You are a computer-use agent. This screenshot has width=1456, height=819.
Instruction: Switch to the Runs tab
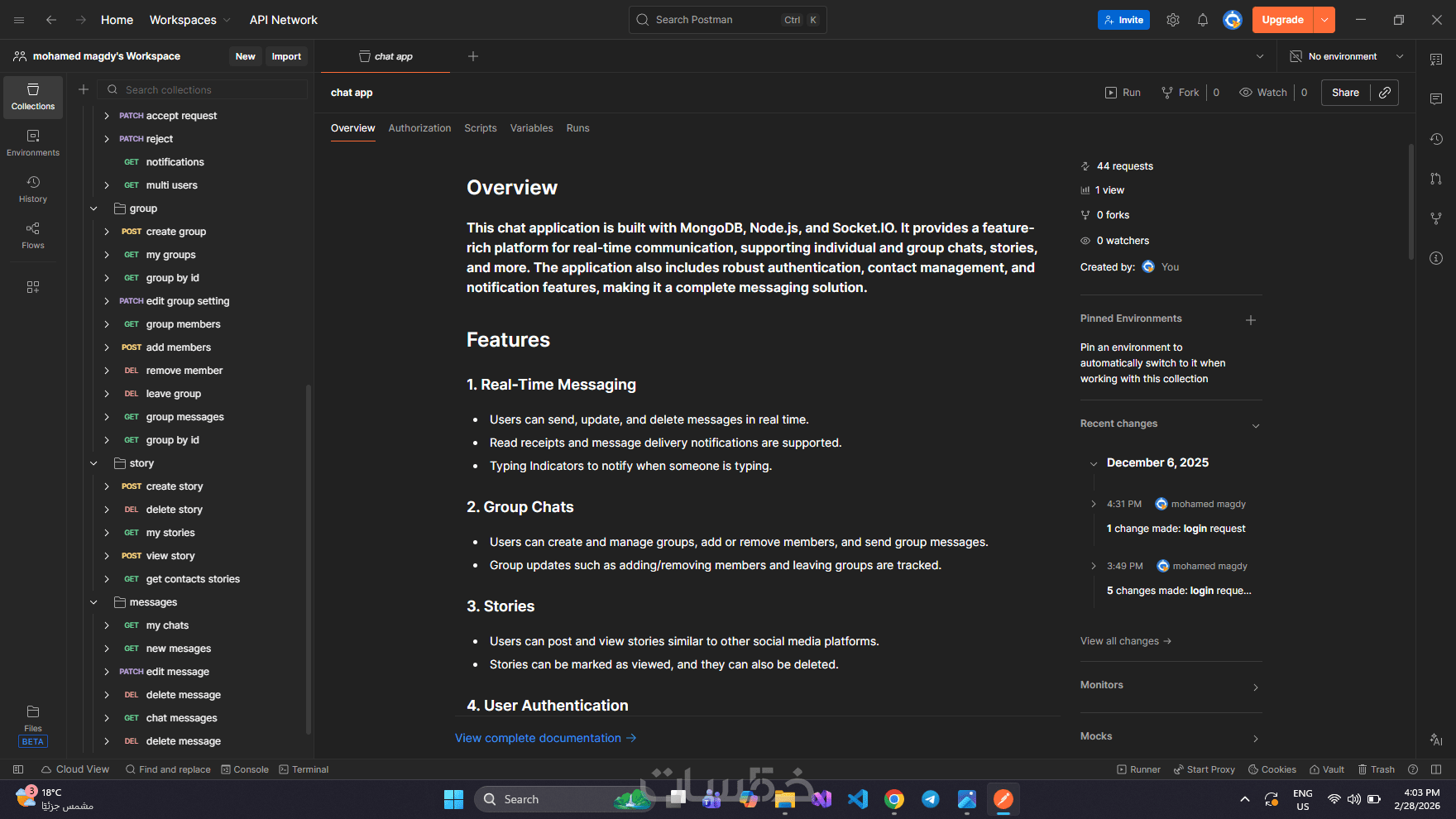pyautogui.click(x=578, y=128)
